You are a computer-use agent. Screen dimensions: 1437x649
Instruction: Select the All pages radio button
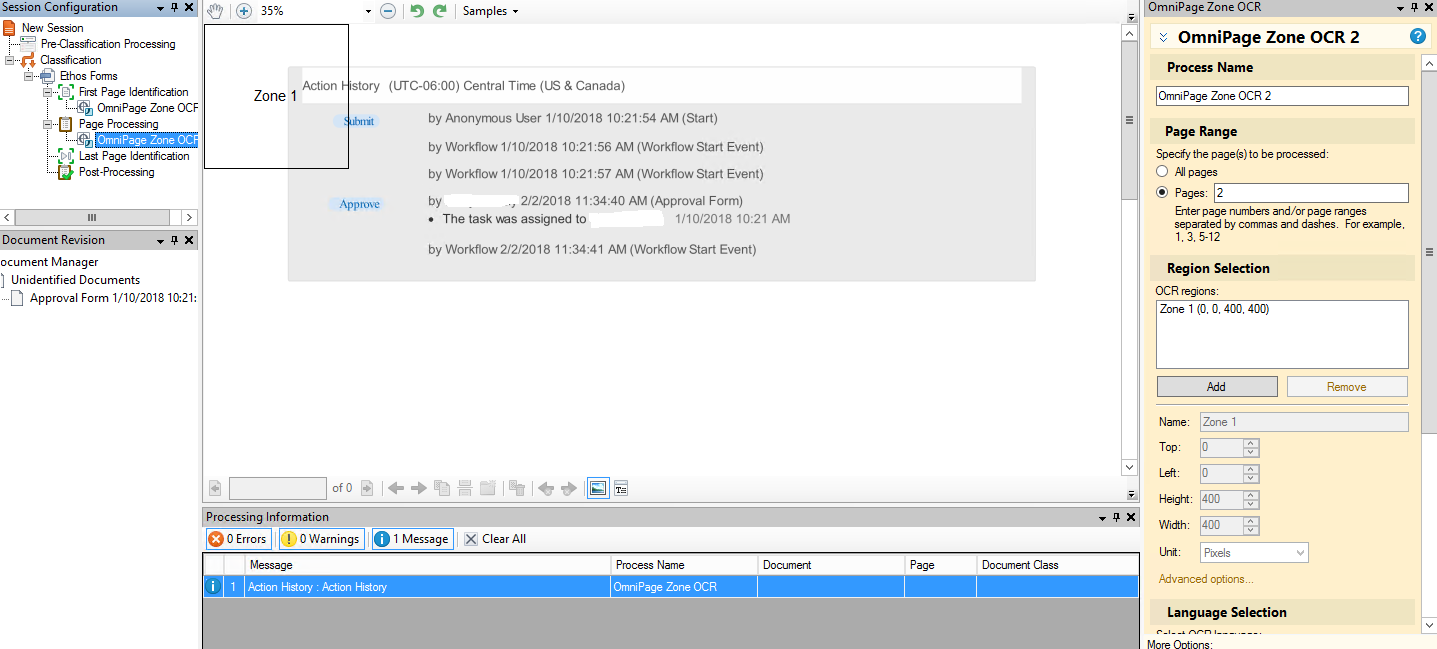(1163, 172)
